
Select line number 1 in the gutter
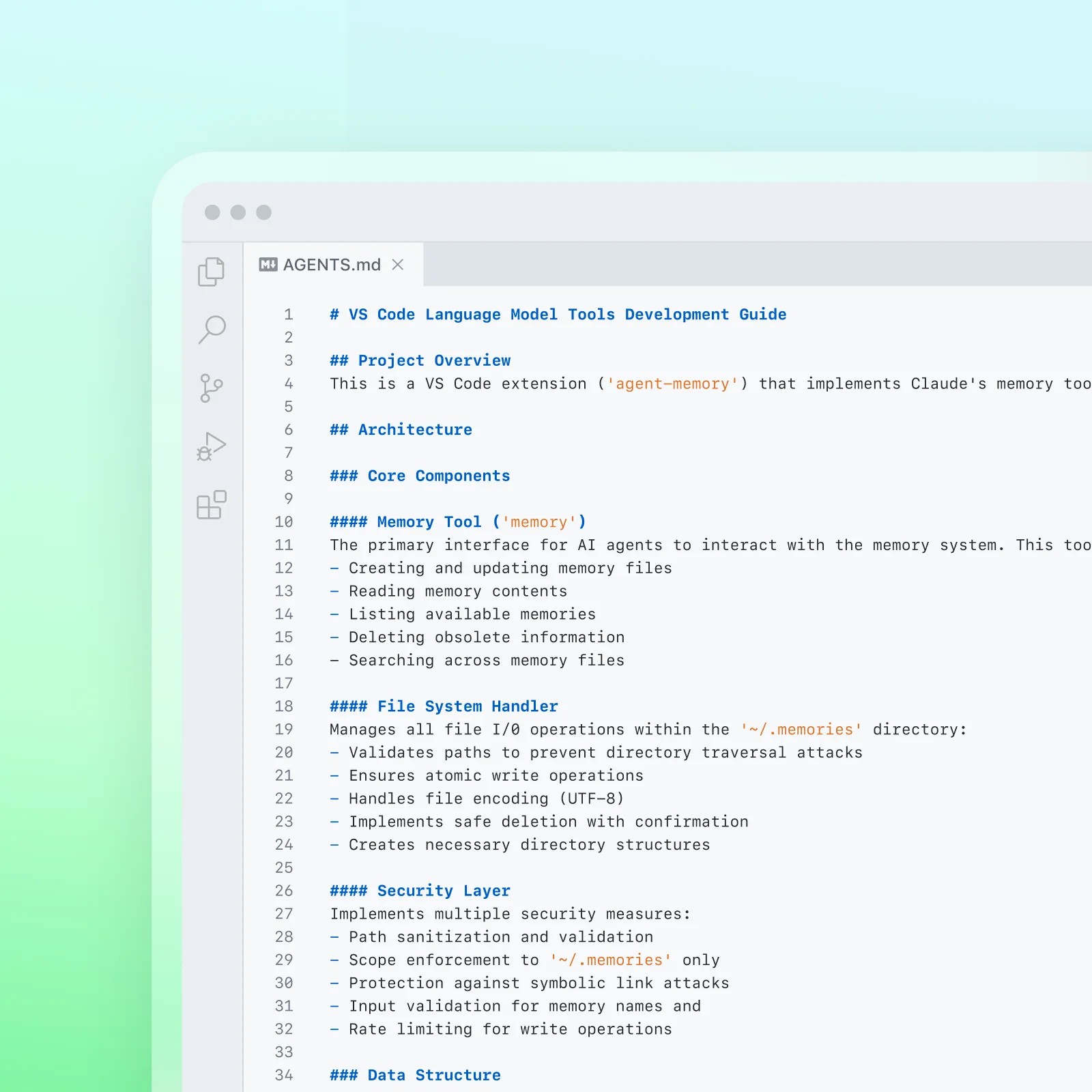pos(287,314)
